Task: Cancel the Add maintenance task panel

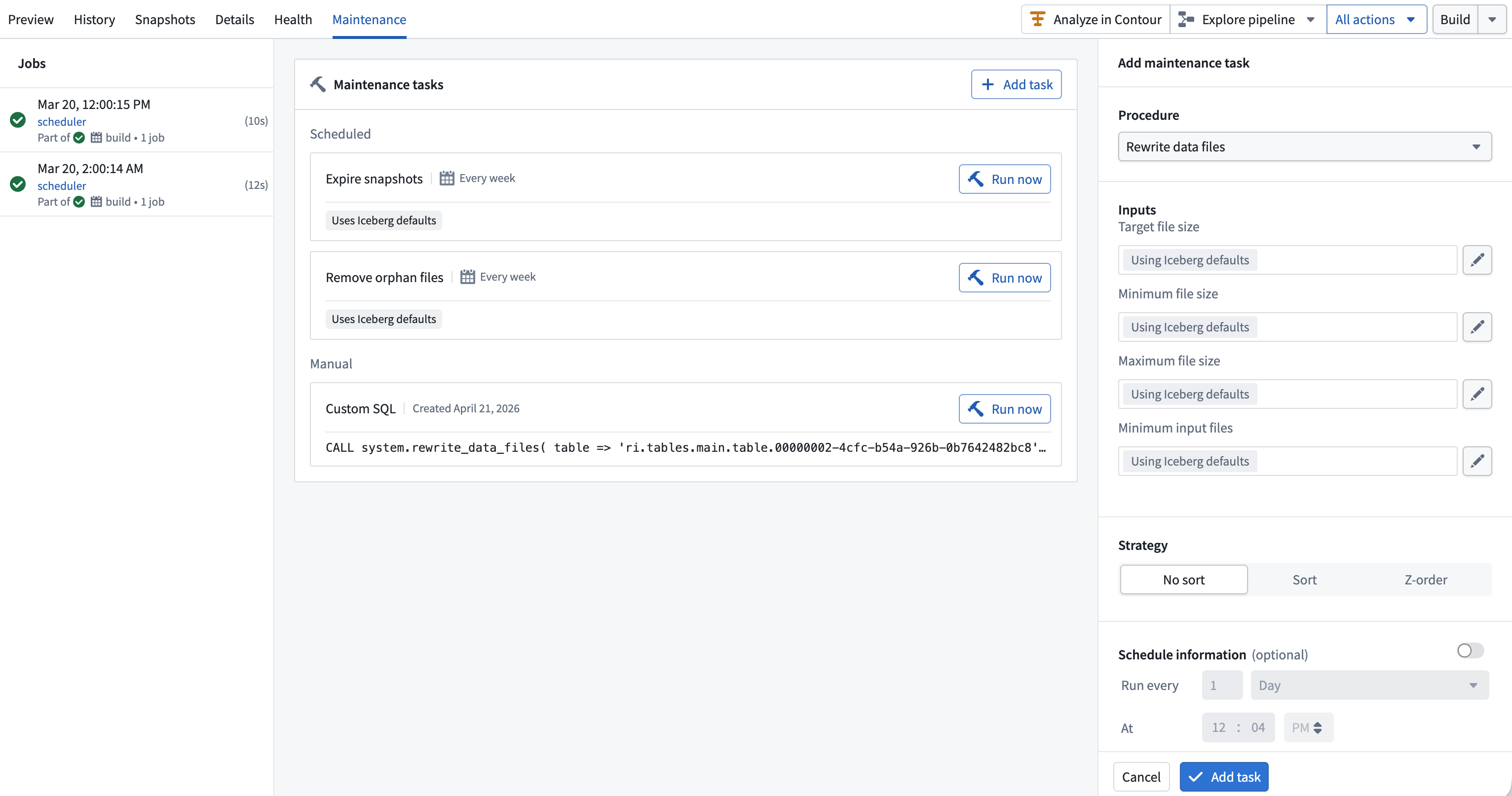Action: [1141, 777]
